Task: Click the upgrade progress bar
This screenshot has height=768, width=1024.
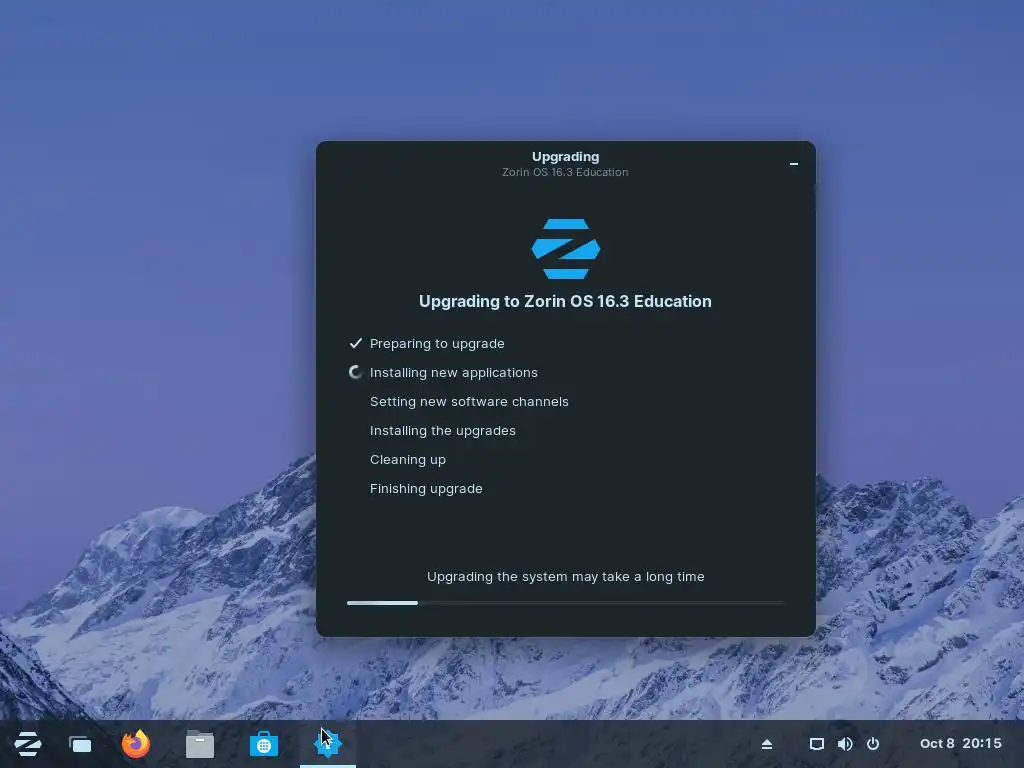Action: pos(566,603)
